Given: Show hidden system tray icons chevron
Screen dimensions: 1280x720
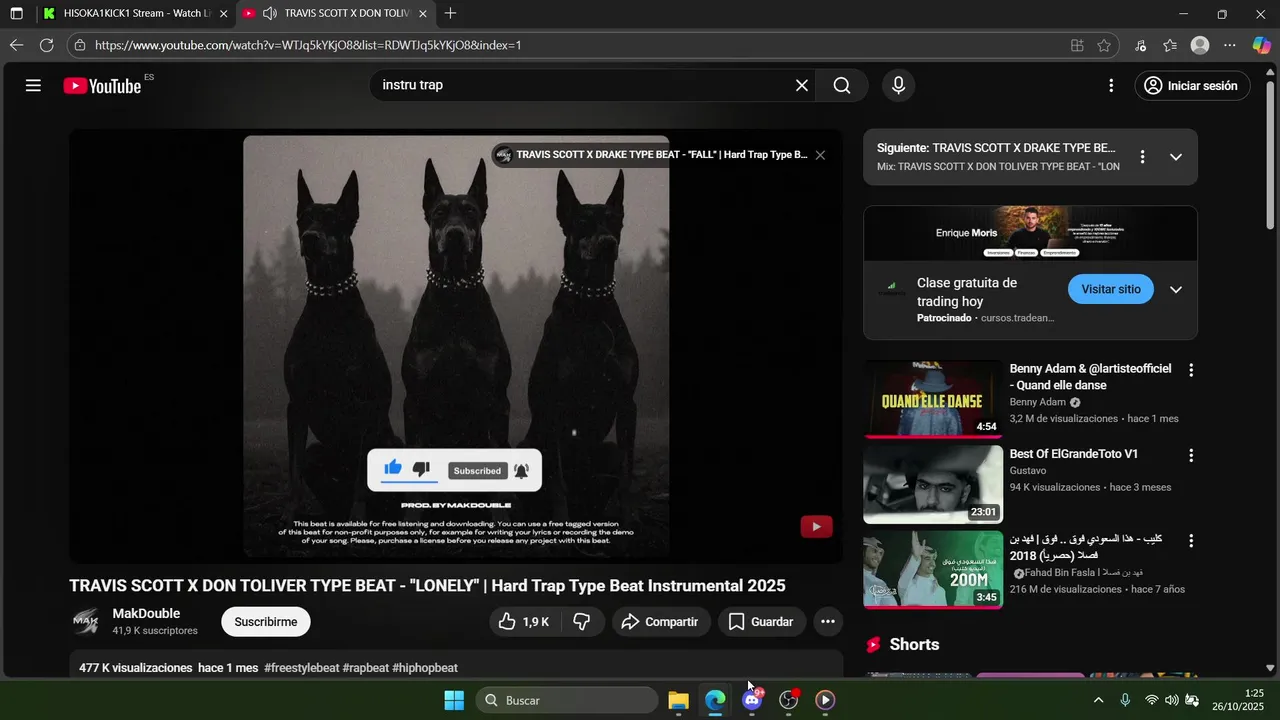Looking at the screenshot, I should [1098, 700].
